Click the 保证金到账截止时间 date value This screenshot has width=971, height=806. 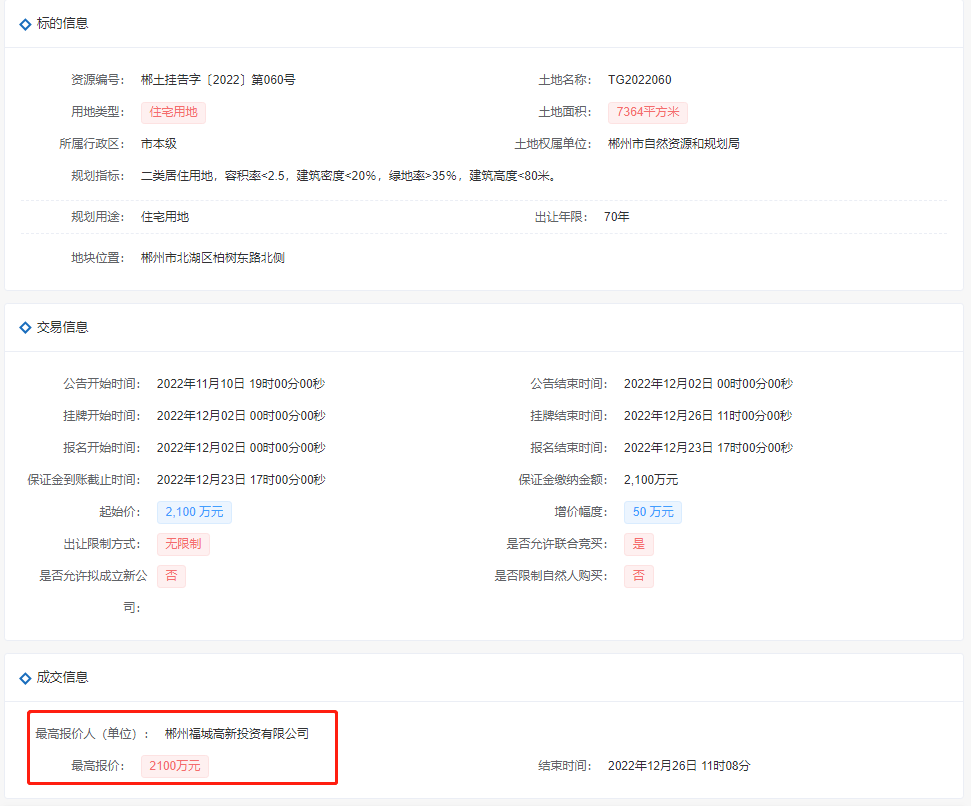pyautogui.click(x=241, y=480)
